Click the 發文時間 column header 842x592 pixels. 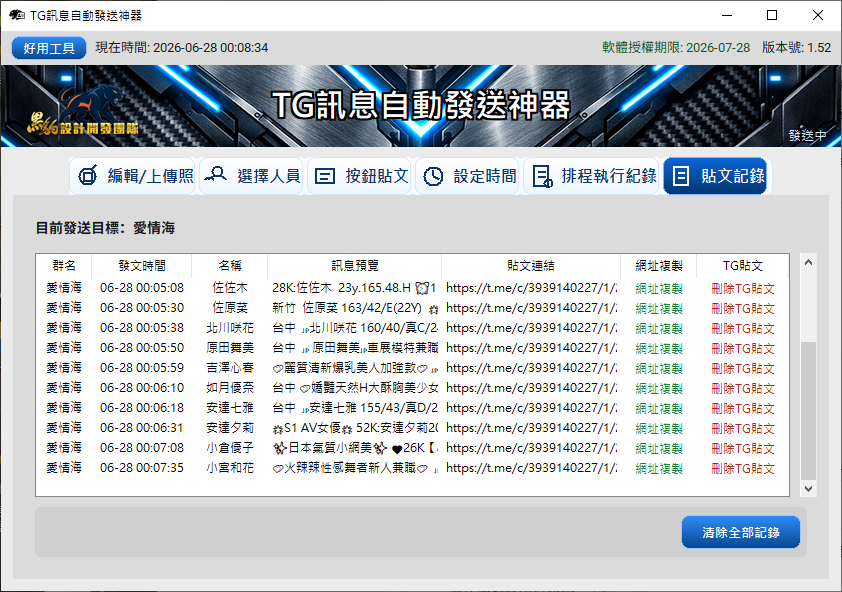142,265
